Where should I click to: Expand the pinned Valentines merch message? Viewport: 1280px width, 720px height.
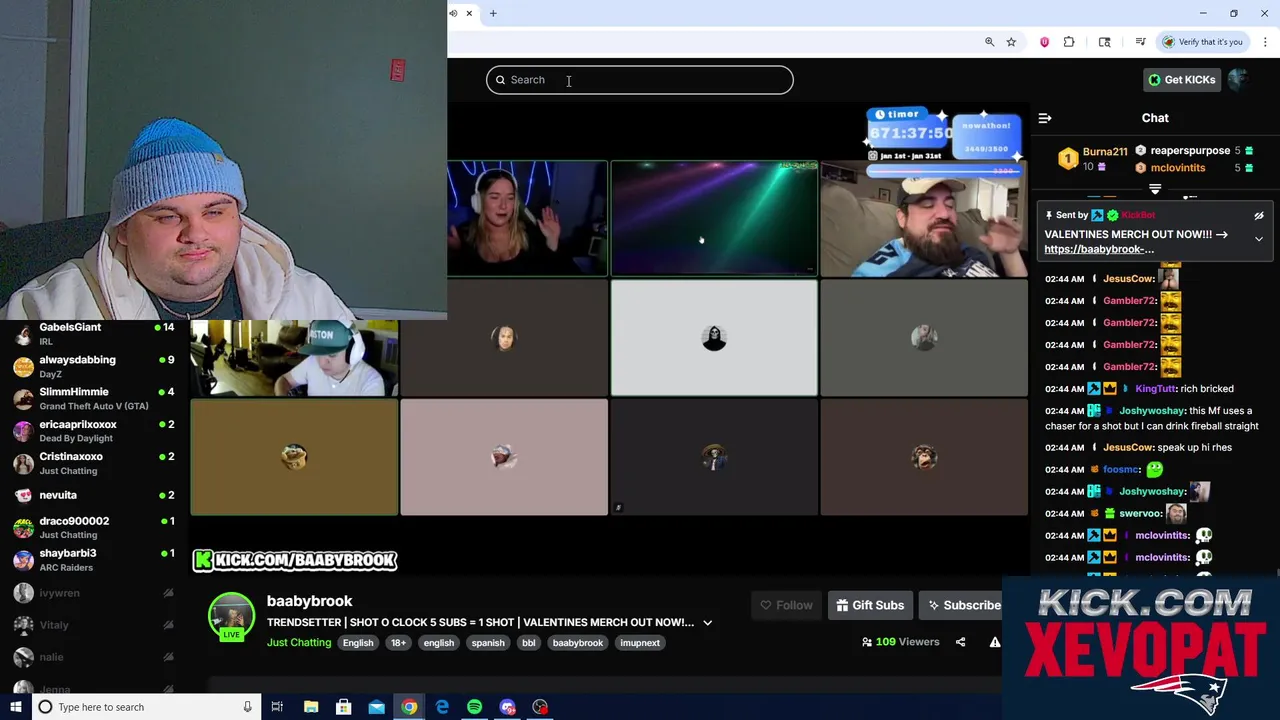click(1259, 239)
